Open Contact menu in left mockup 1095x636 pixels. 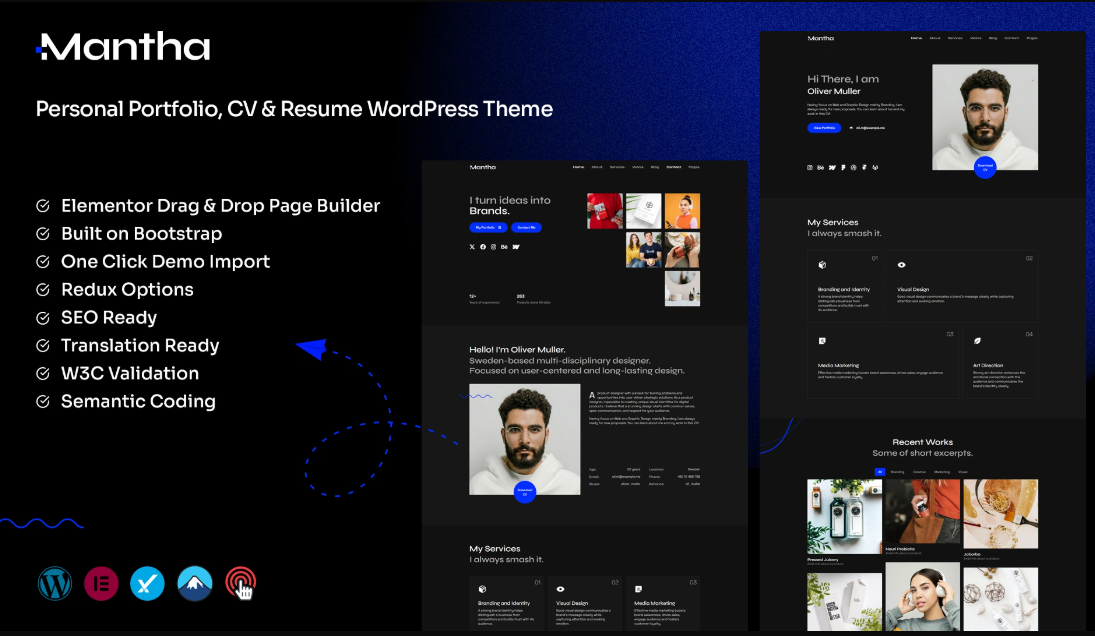674,167
